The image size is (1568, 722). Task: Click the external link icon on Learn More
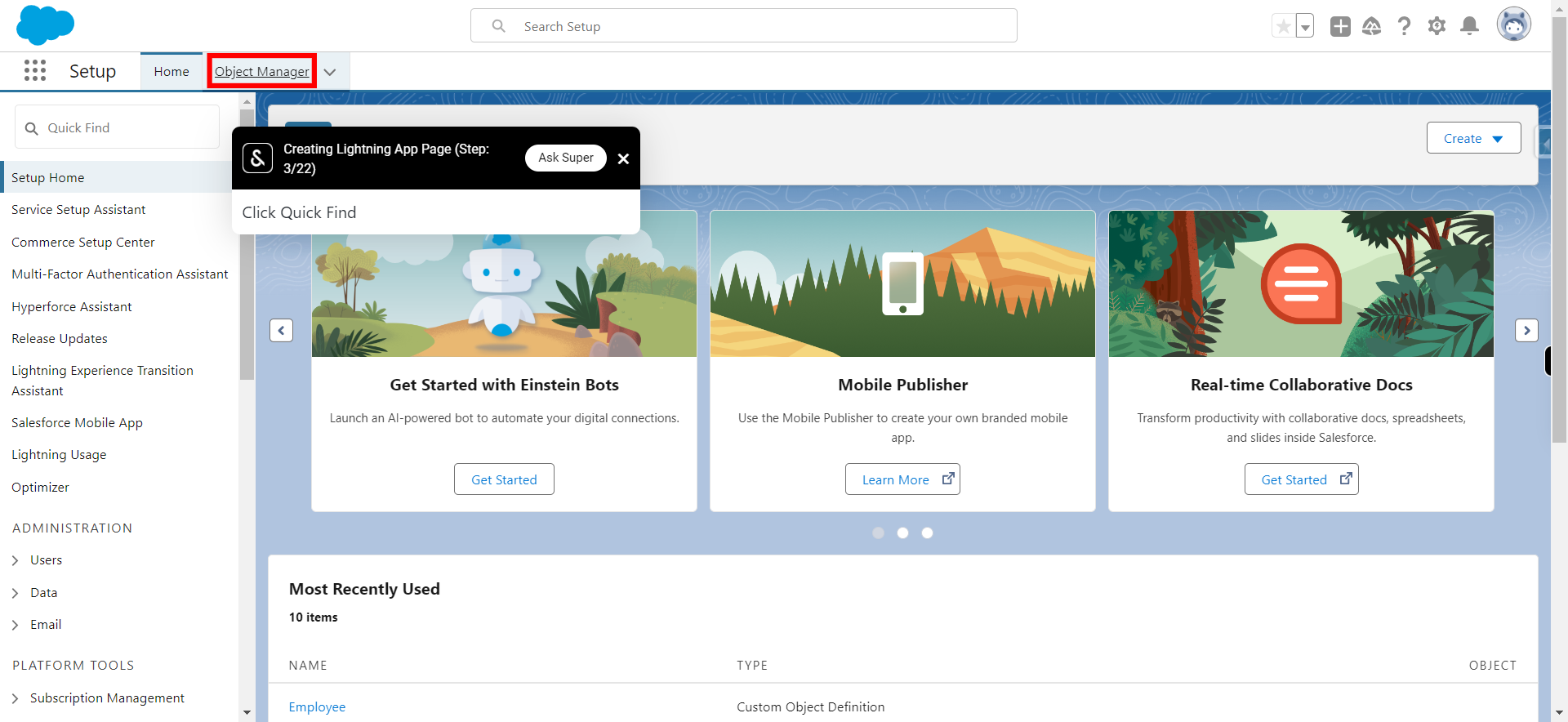947,479
